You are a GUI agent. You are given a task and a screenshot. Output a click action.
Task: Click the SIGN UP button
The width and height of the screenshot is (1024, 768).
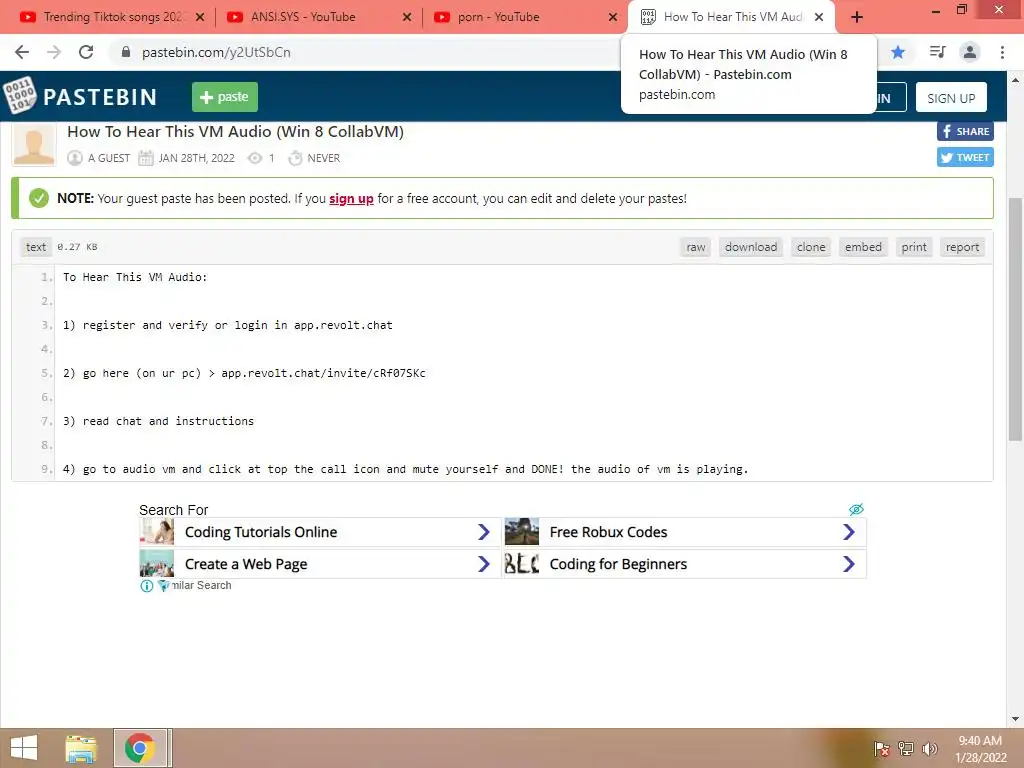951,97
